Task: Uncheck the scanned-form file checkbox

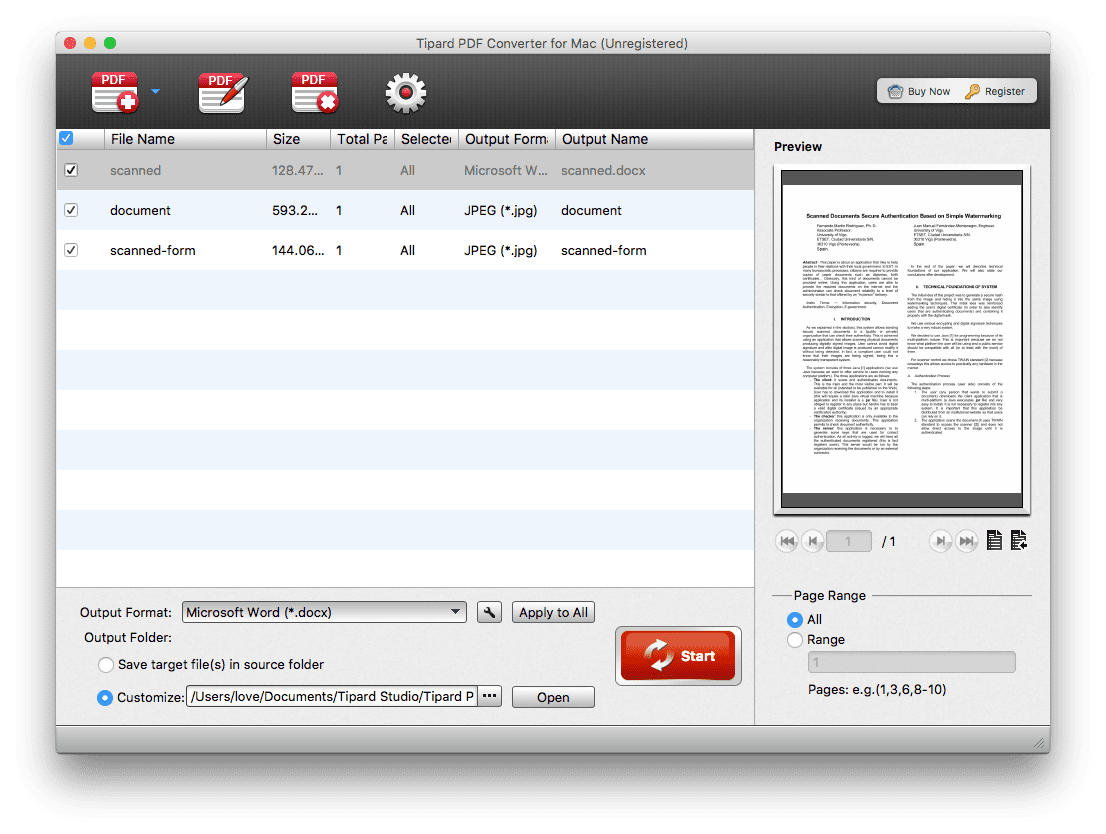Action: point(71,250)
